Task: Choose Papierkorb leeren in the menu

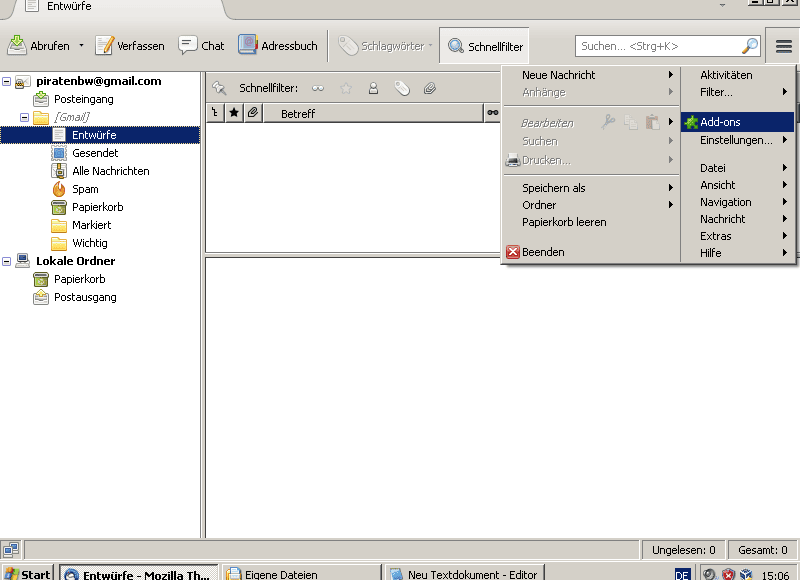Action: pyautogui.click(x=564, y=222)
